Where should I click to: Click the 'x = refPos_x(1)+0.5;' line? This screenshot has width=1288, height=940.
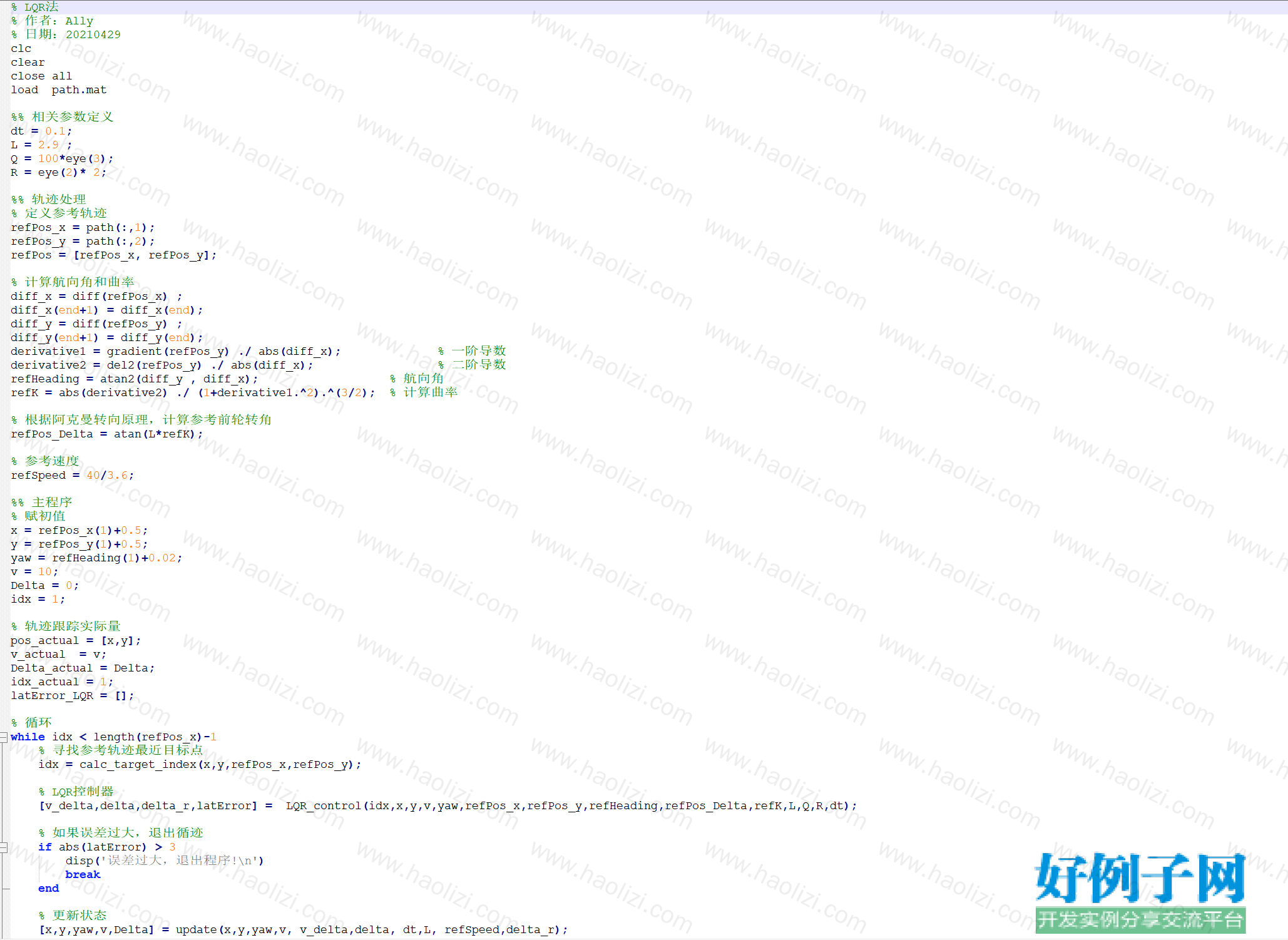pyautogui.click(x=79, y=531)
